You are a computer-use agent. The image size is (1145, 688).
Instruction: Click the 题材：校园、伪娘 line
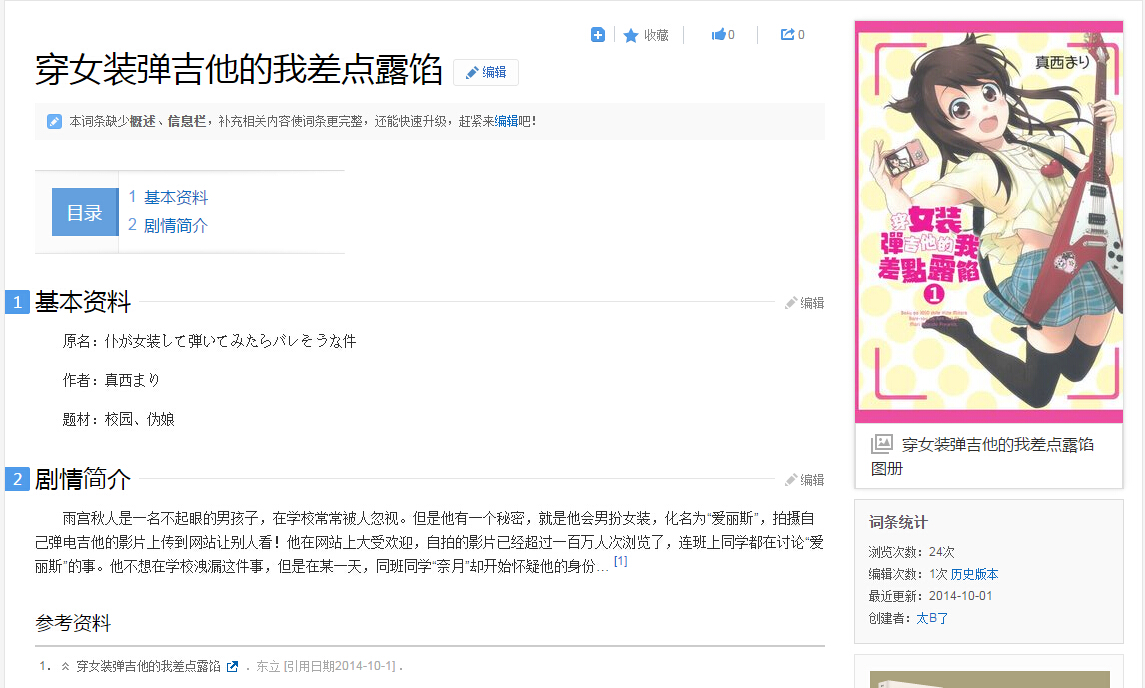[x=118, y=419]
